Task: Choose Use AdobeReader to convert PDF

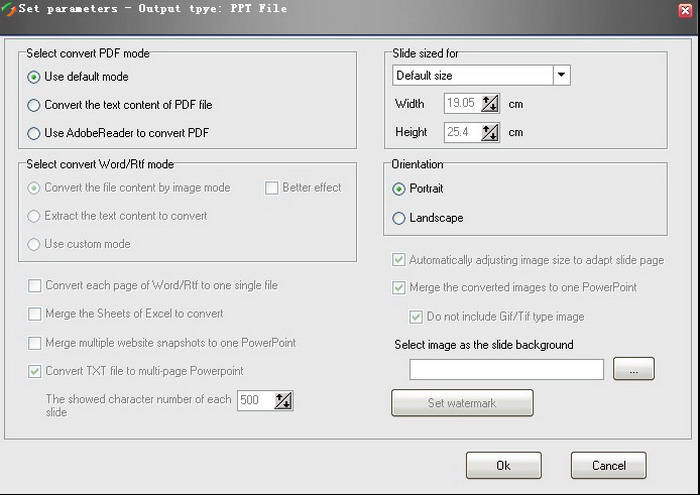Action: (x=35, y=133)
